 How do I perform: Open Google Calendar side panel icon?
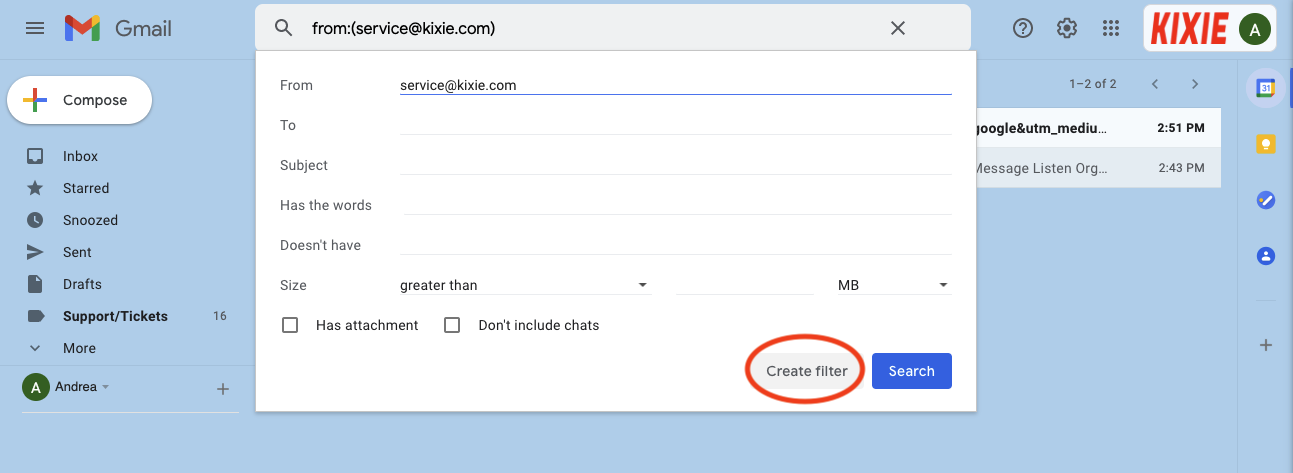(x=1265, y=88)
